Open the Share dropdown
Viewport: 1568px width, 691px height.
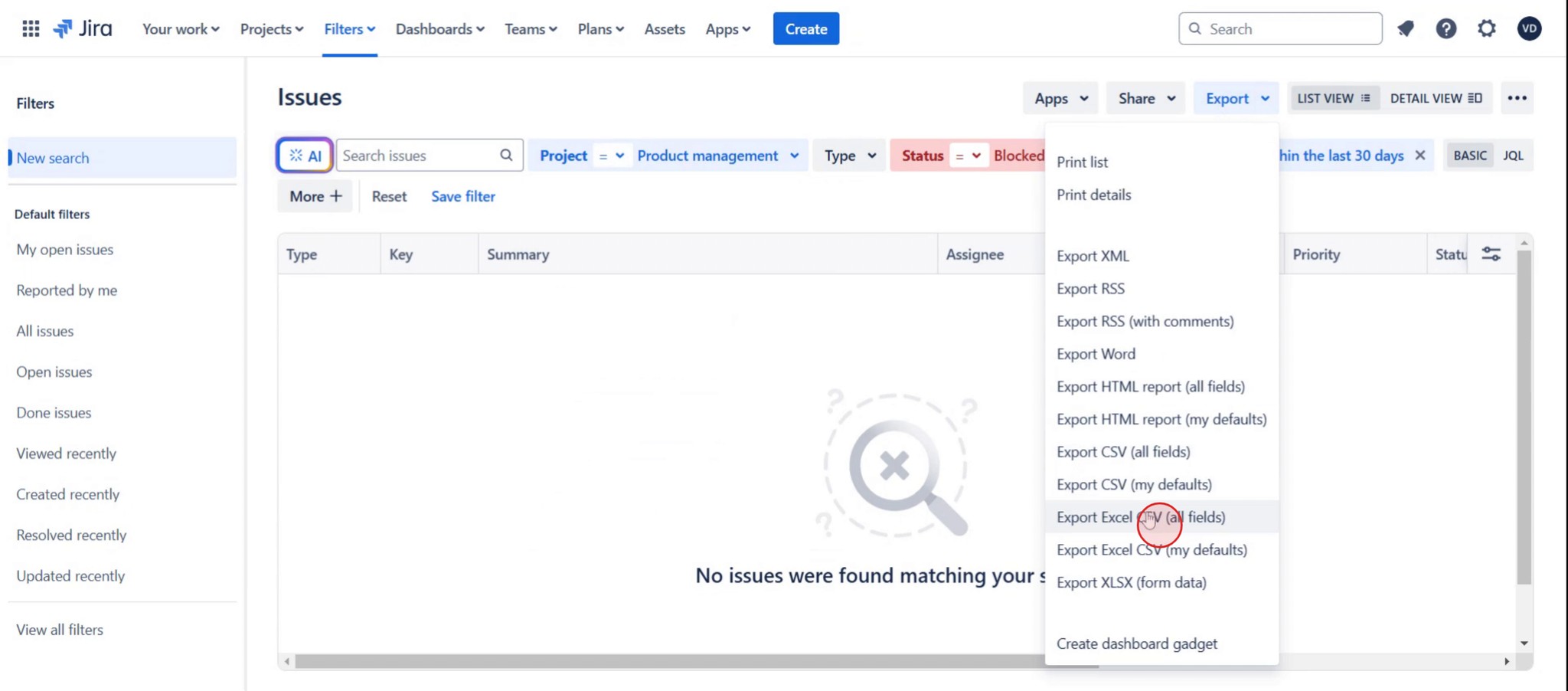(1145, 98)
